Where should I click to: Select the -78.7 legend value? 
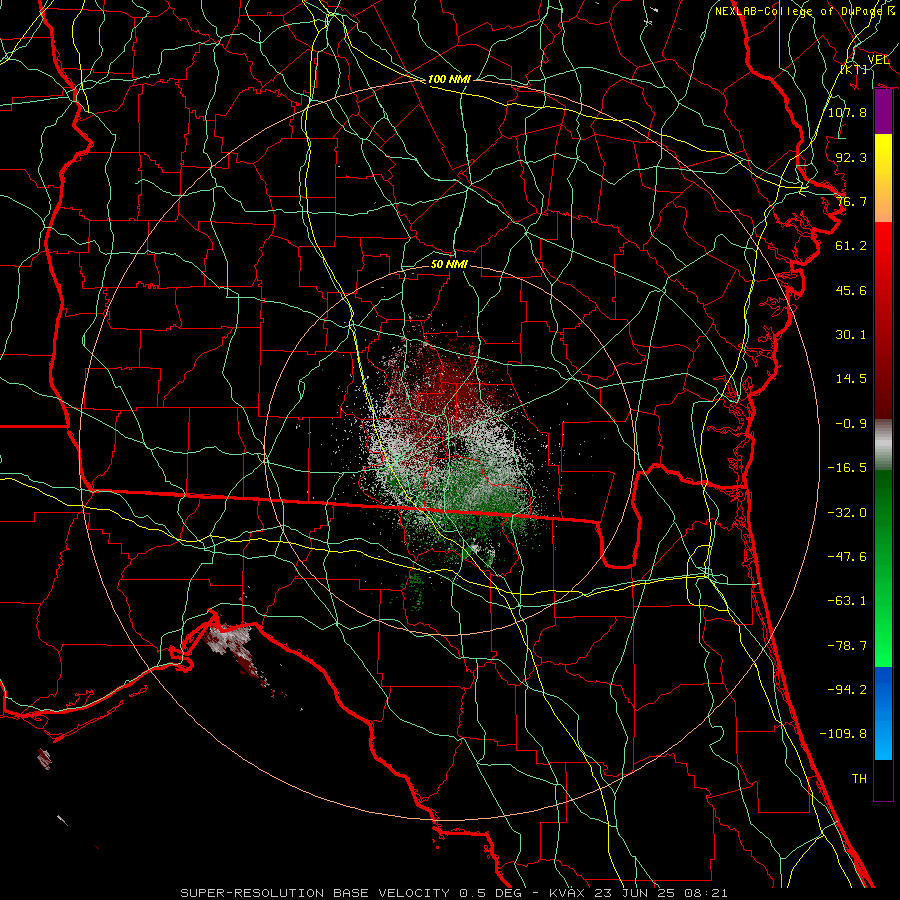click(x=847, y=646)
